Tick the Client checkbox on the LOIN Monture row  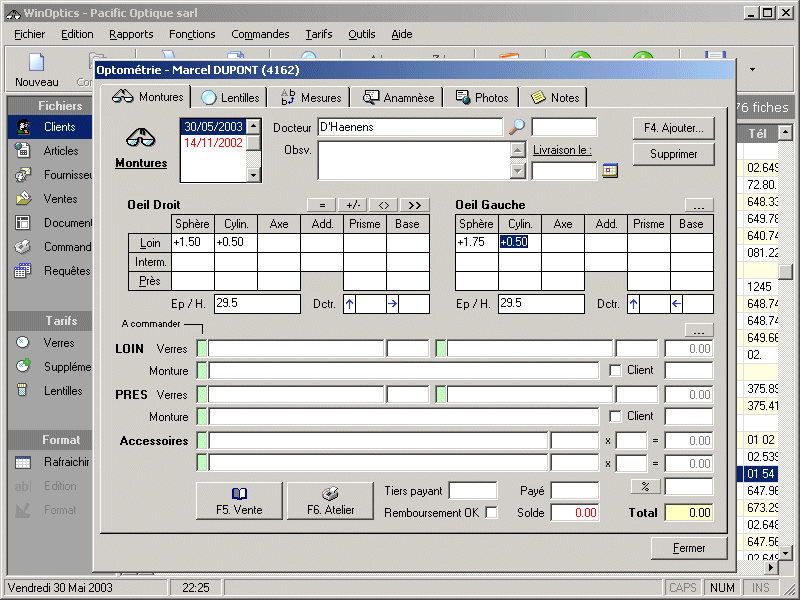click(616, 370)
